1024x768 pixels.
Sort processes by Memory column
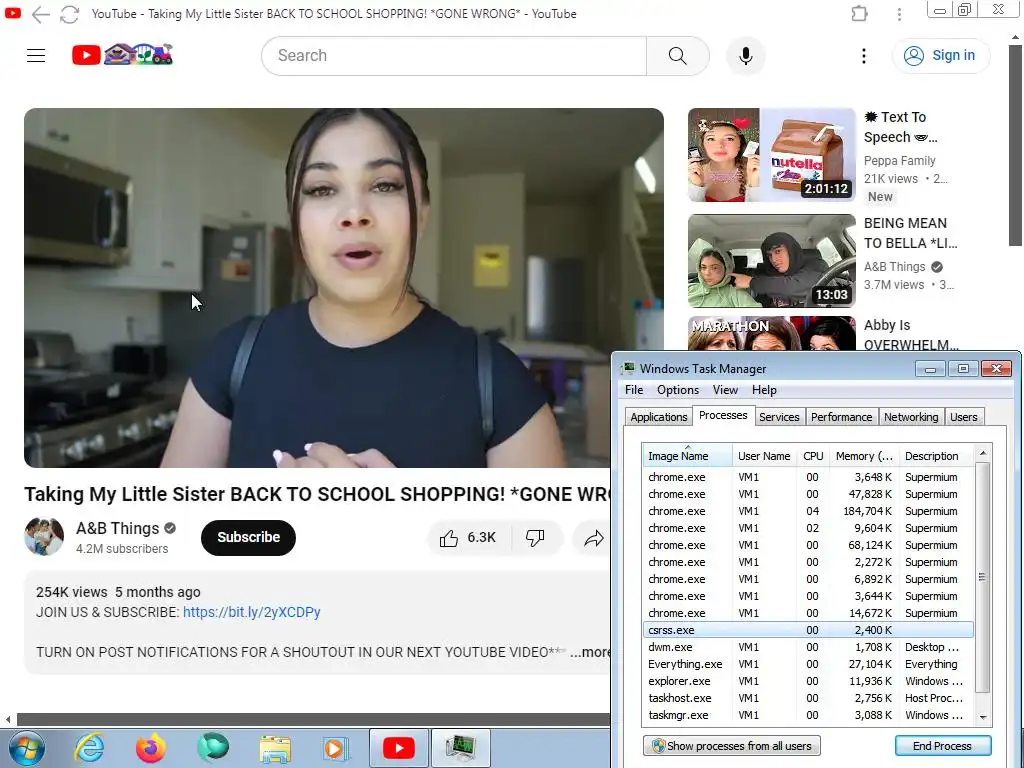tap(864, 456)
